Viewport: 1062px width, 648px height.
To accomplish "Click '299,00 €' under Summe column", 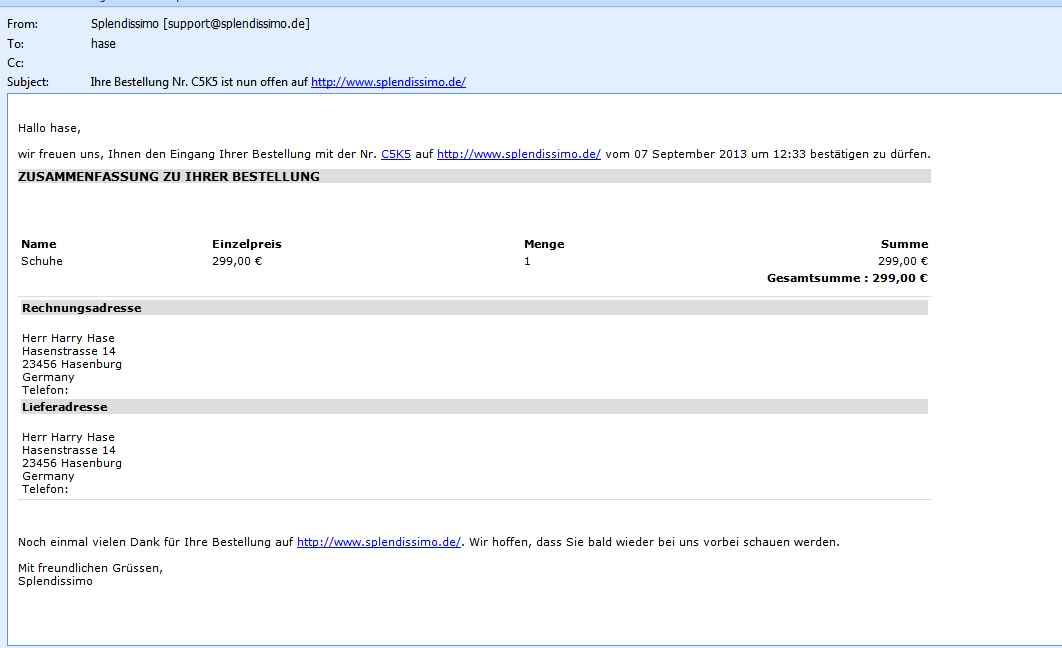I will click(x=903, y=261).
